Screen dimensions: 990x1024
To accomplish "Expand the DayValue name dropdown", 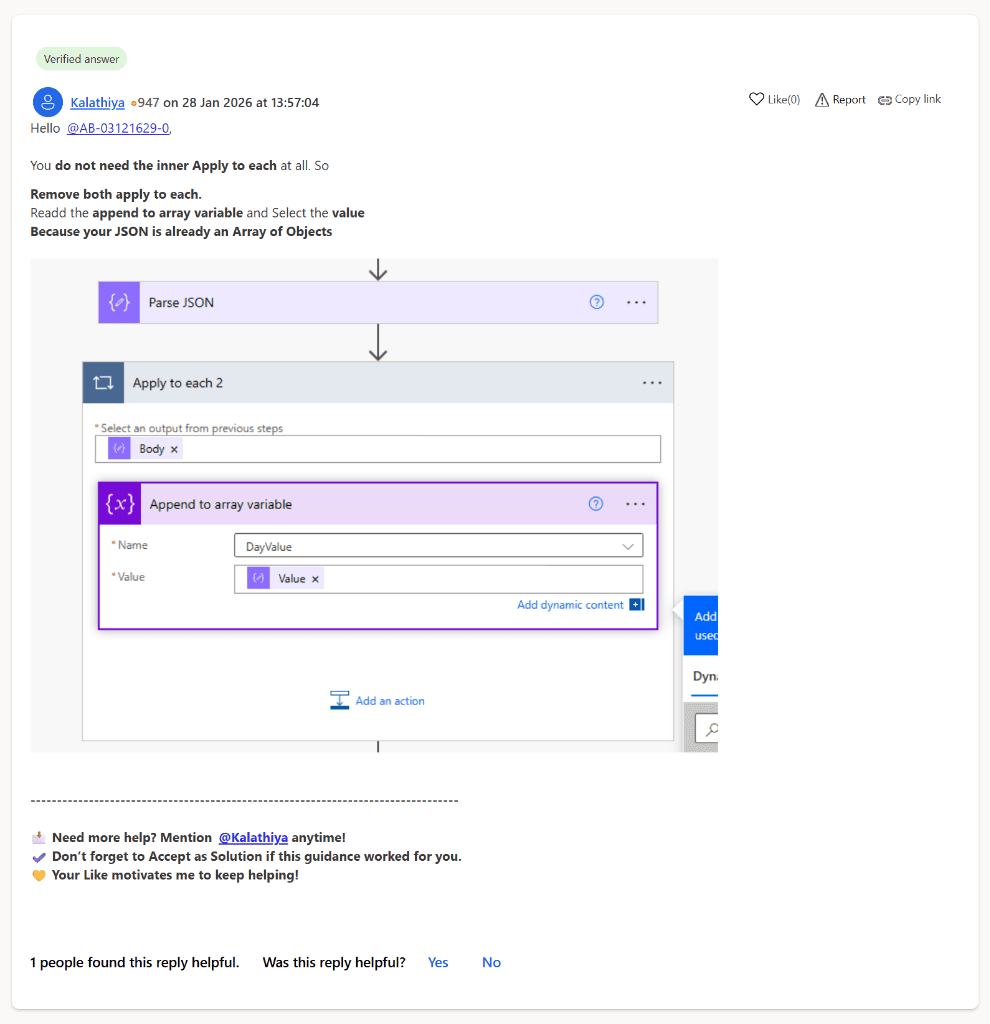I will click(x=628, y=547).
